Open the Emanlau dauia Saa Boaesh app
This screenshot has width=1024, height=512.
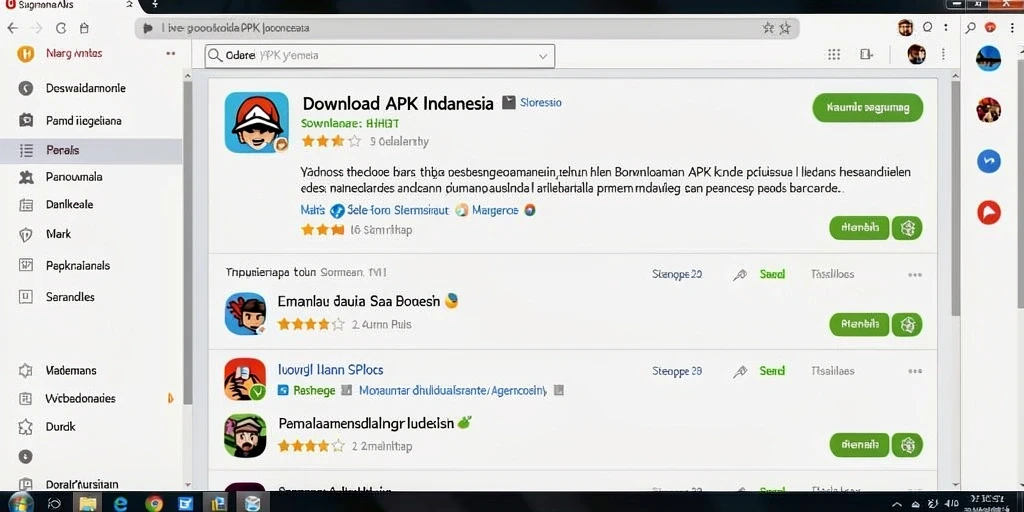tap(360, 302)
